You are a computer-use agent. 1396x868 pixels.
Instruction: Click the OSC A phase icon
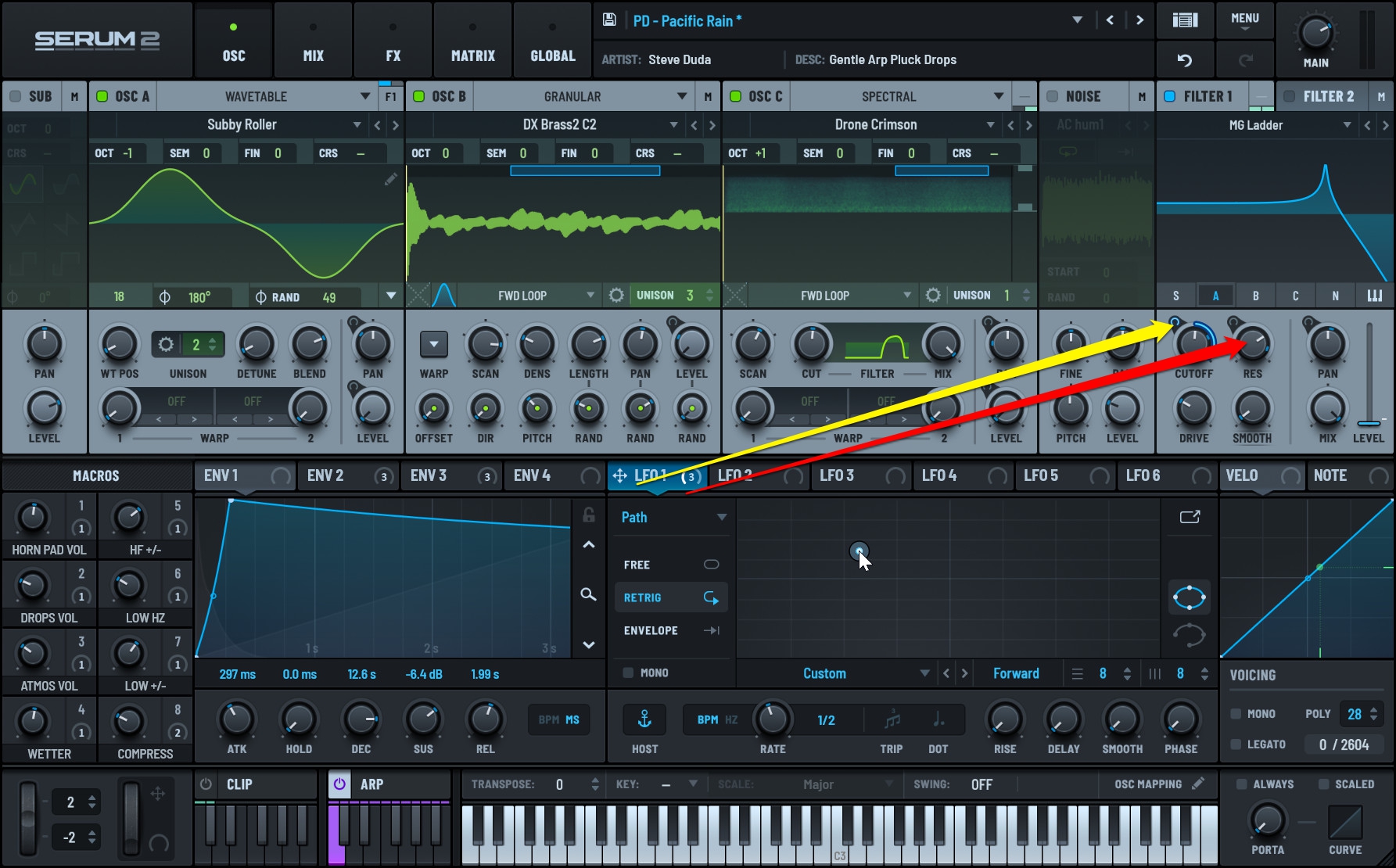165,297
